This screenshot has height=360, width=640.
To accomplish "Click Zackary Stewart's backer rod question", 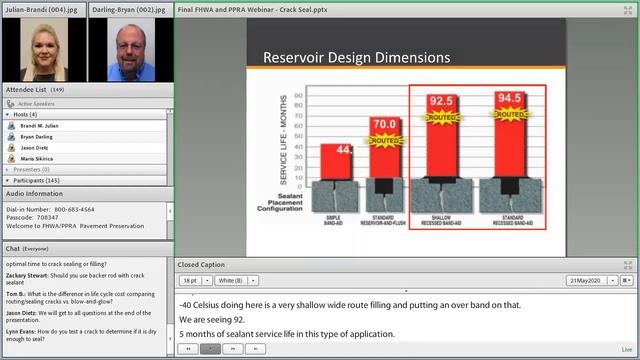I will pos(76,279).
